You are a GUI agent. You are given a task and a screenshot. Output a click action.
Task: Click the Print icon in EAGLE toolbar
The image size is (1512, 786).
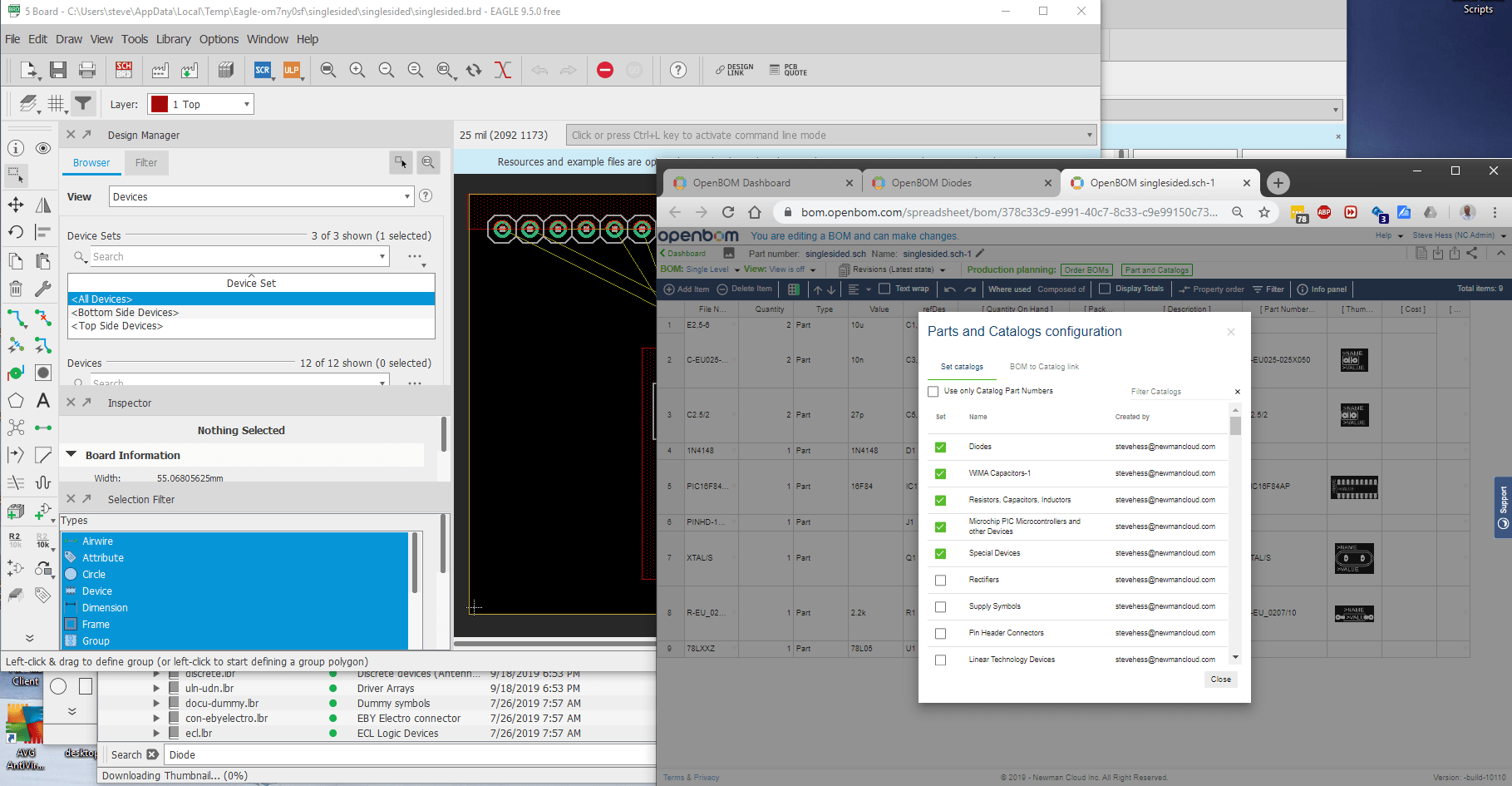[87, 70]
